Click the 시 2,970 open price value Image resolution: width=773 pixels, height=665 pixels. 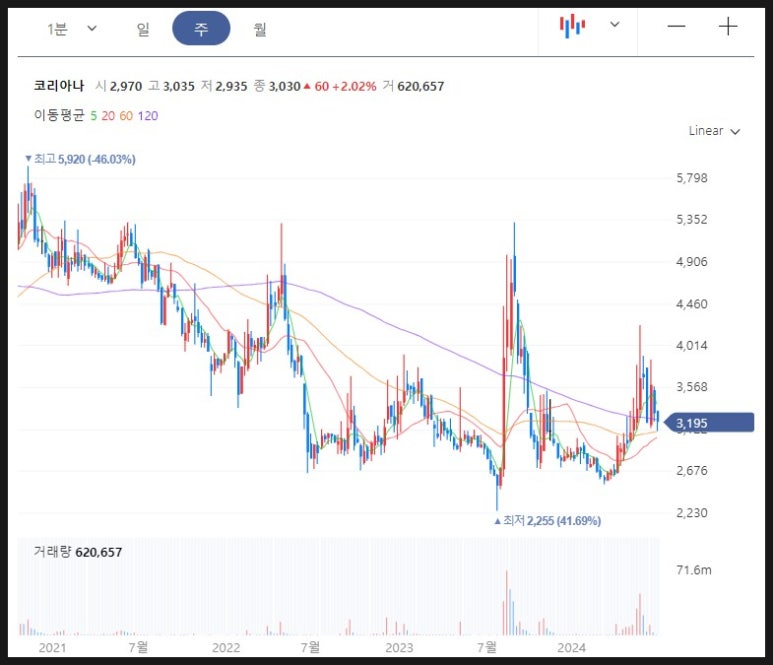point(119,86)
